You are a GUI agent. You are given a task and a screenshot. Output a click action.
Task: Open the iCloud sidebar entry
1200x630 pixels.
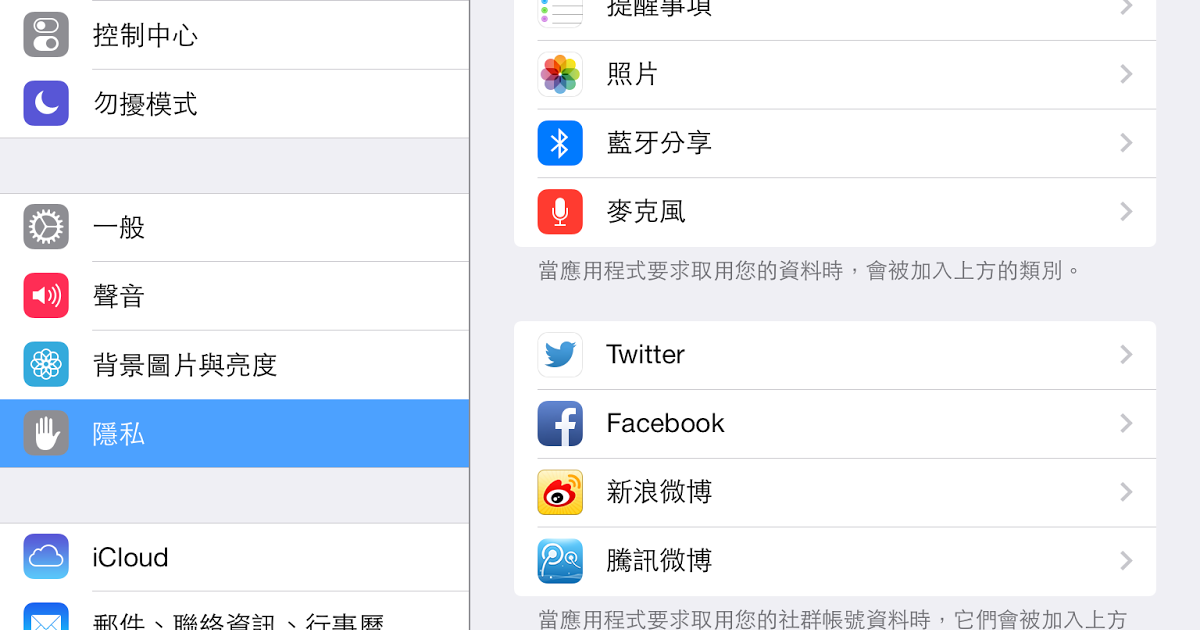click(234, 557)
